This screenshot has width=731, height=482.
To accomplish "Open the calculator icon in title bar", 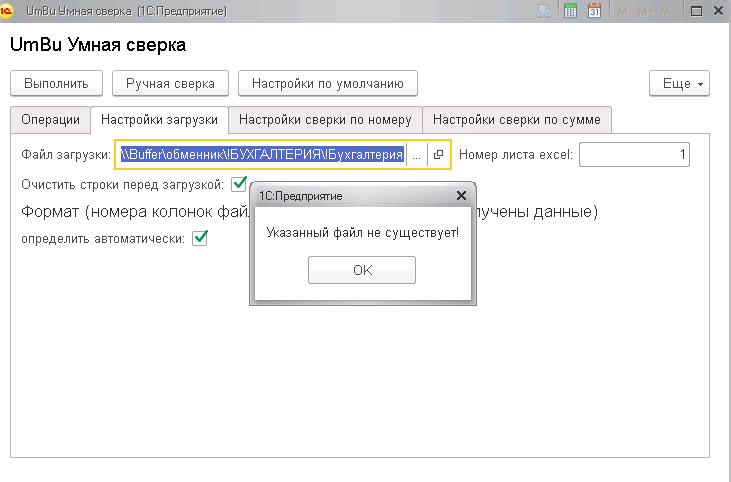I will tap(570, 11).
